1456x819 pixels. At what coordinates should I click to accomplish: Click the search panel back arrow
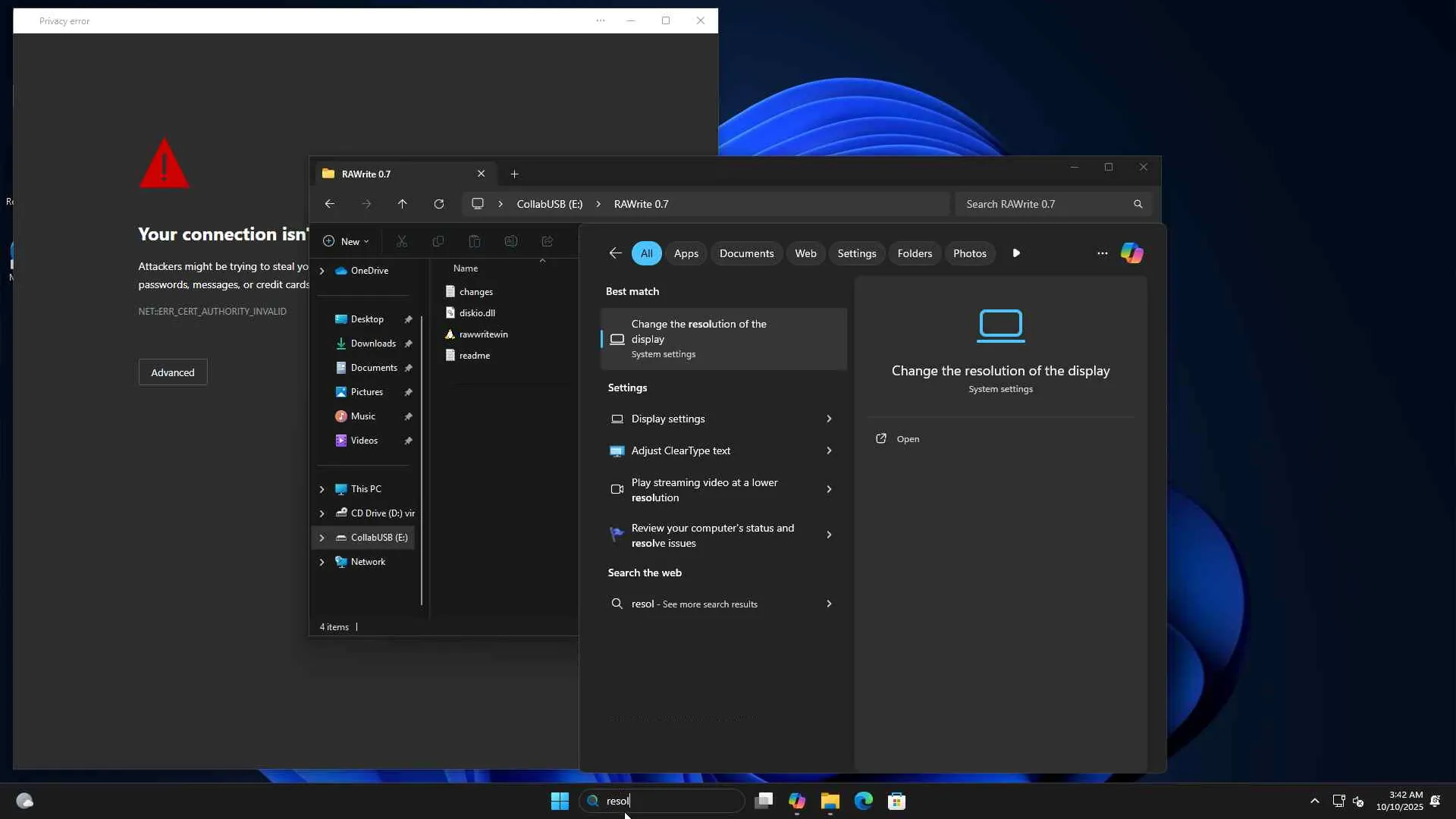(615, 253)
